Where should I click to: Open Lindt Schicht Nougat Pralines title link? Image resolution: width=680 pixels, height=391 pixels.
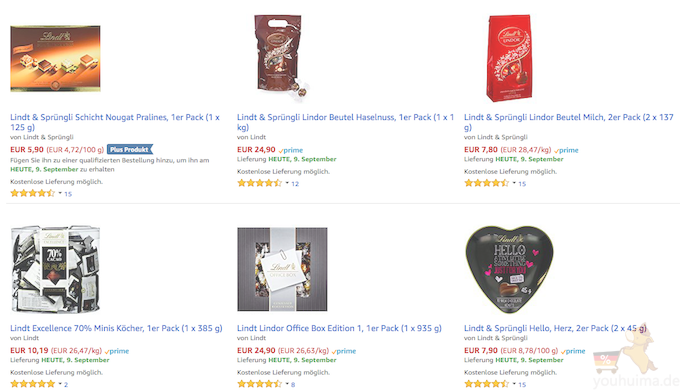coord(115,122)
